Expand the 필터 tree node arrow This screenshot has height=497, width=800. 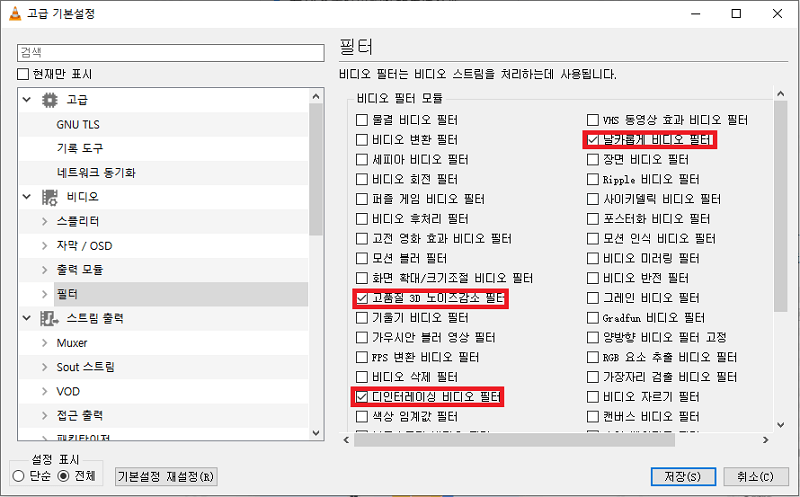tap(44, 294)
